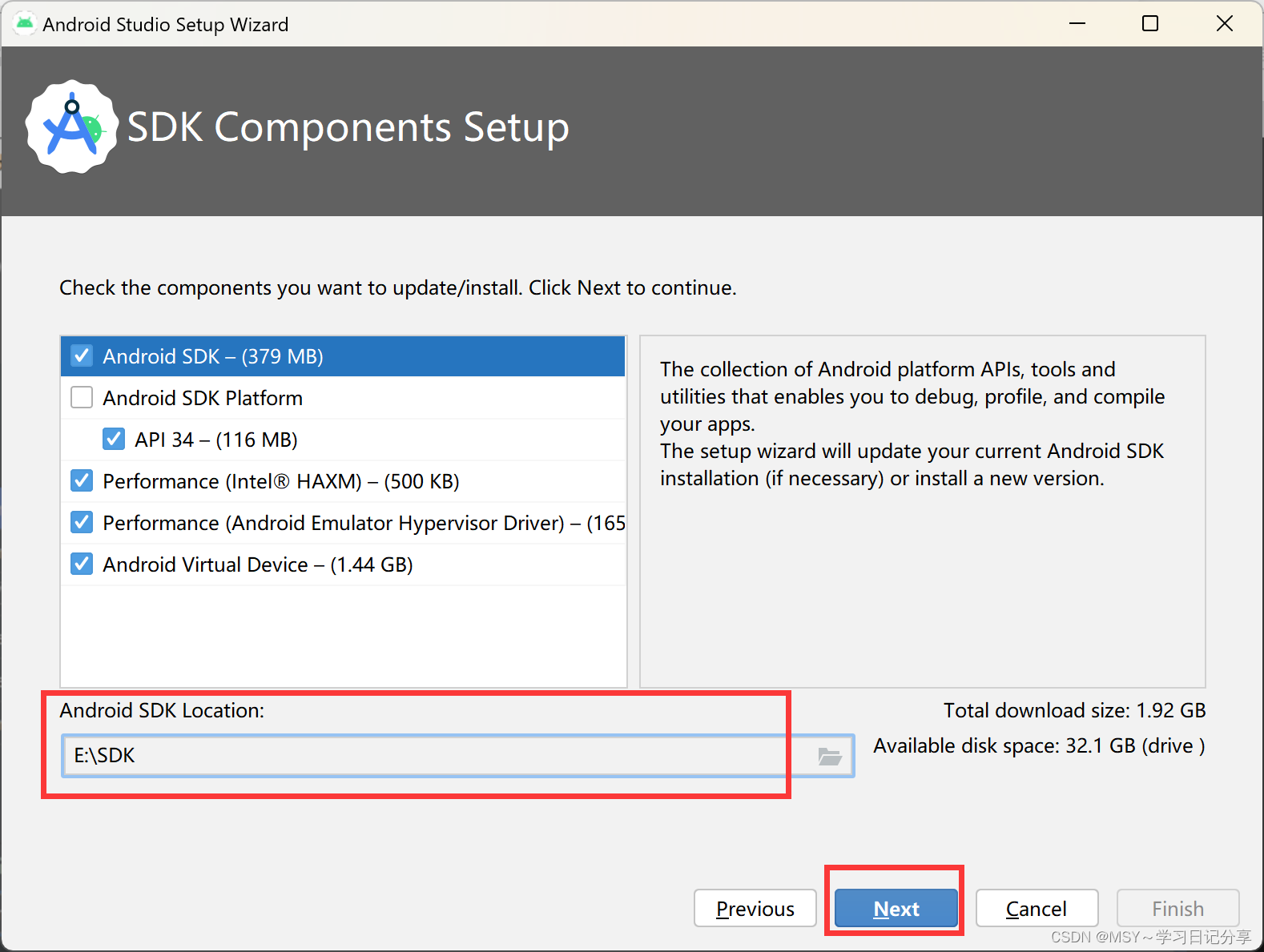
Task: Click the Available disk space: 32.1 GB text
Action: (1039, 745)
